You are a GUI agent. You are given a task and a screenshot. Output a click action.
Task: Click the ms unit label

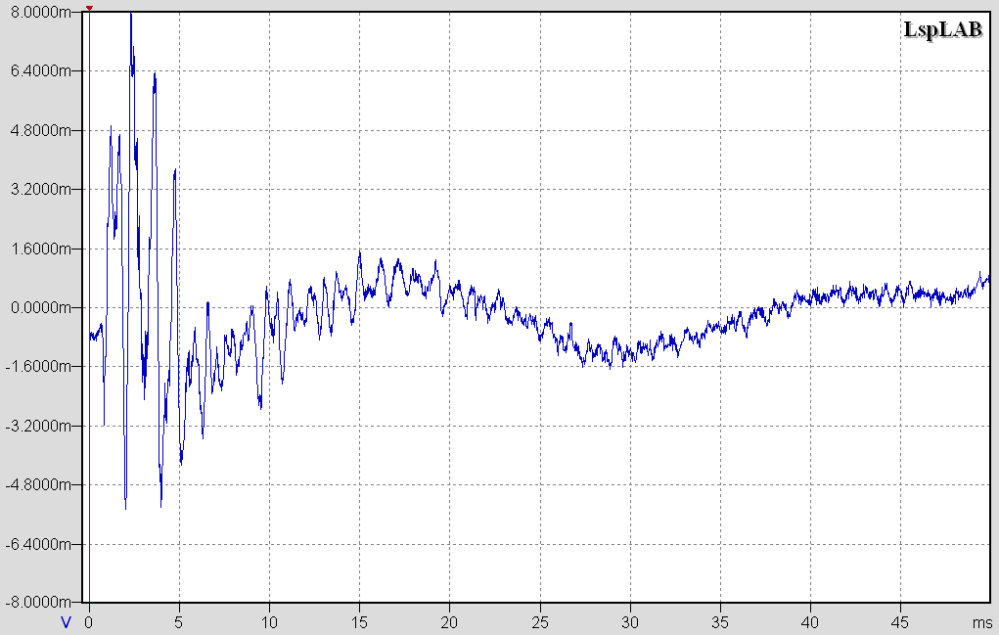[x=982, y=622]
